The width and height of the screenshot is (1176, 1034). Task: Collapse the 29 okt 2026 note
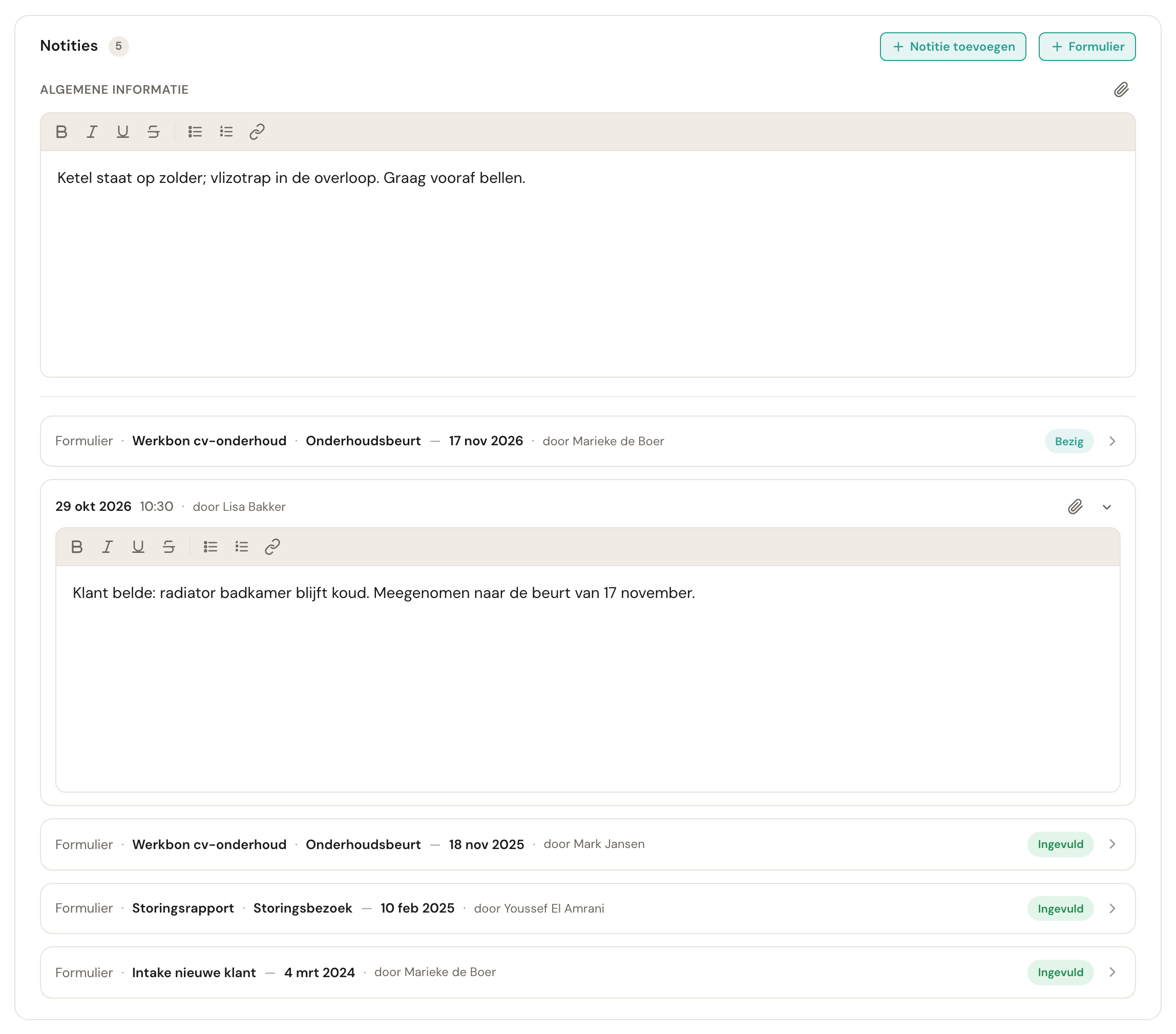pos(1107,507)
